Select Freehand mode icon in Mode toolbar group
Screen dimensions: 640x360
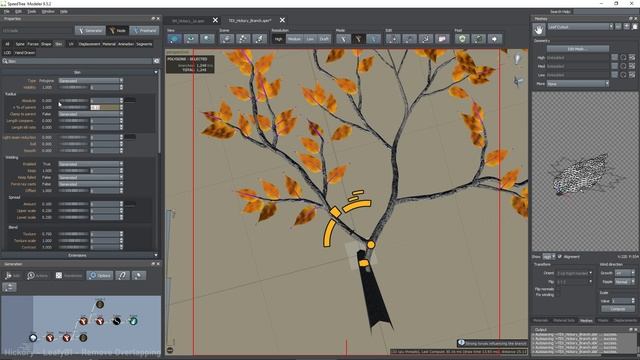click(x=373, y=39)
